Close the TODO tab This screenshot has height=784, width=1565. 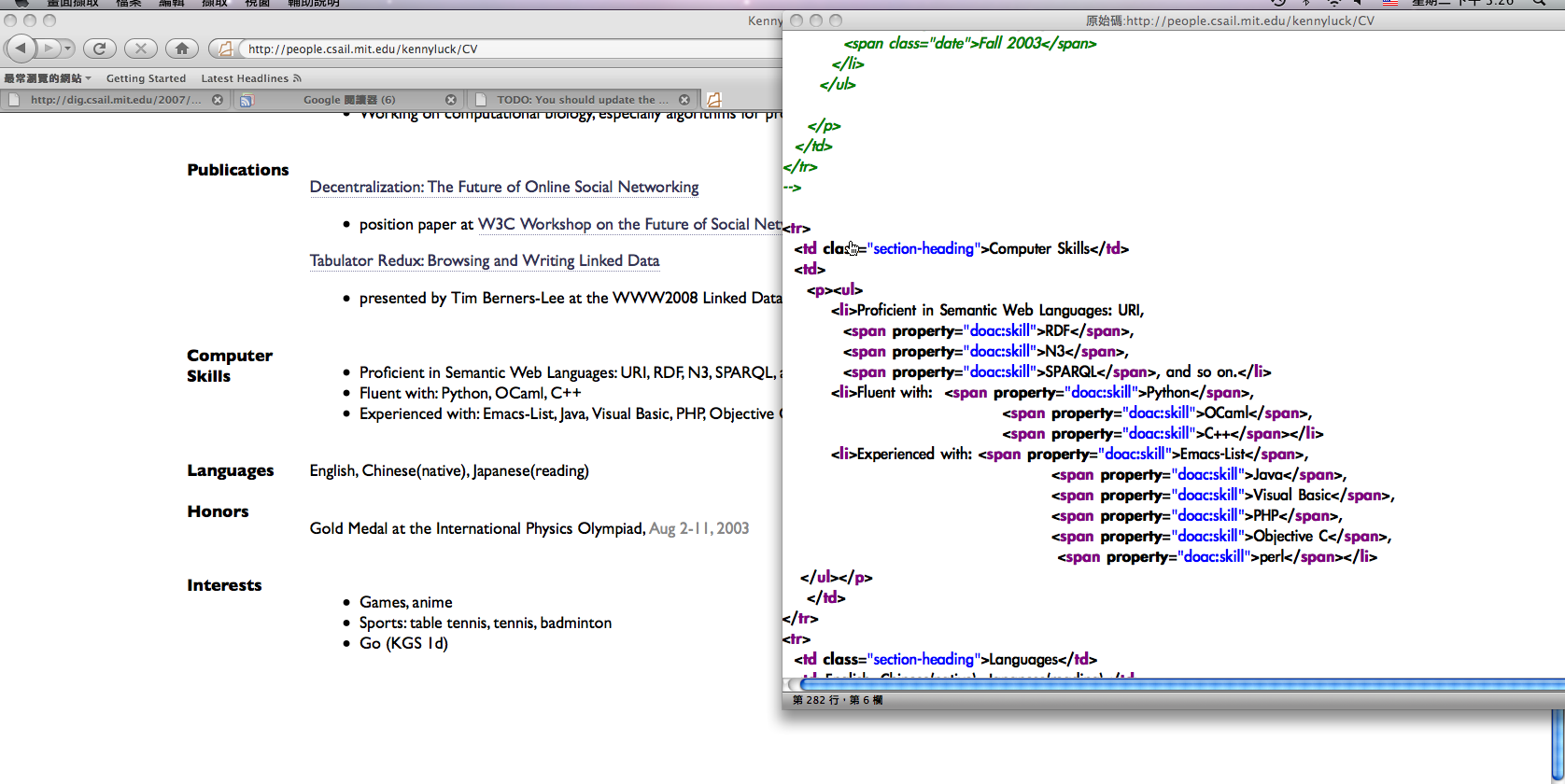(684, 100)
